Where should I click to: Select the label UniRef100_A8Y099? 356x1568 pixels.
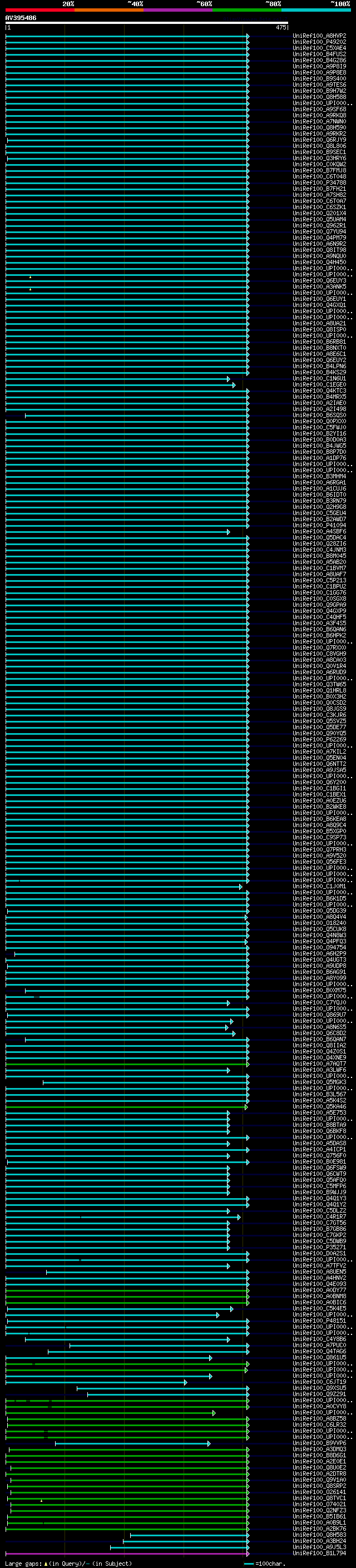tap(319, 978)
